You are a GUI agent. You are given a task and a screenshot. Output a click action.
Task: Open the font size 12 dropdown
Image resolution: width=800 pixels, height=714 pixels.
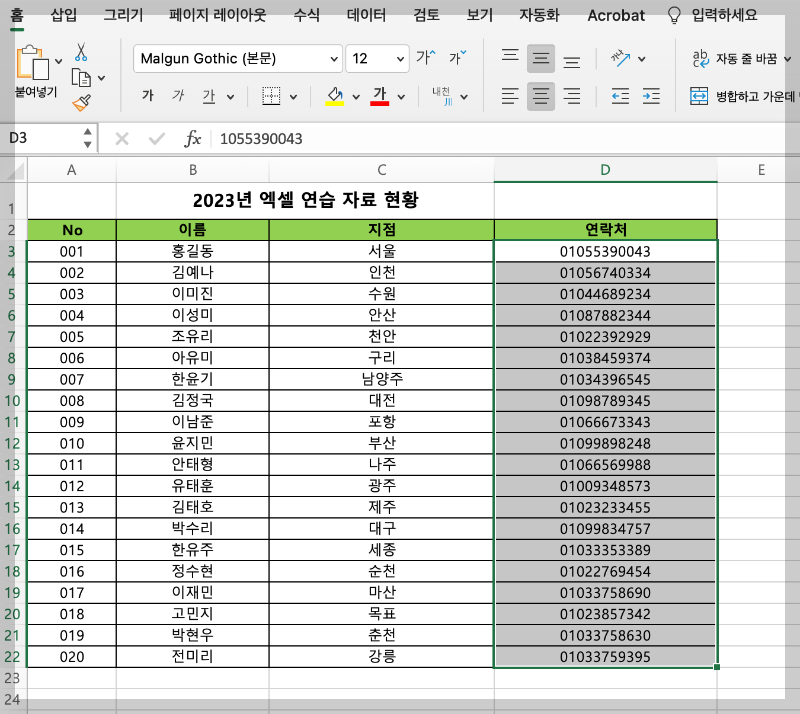(x=377, y=59)
